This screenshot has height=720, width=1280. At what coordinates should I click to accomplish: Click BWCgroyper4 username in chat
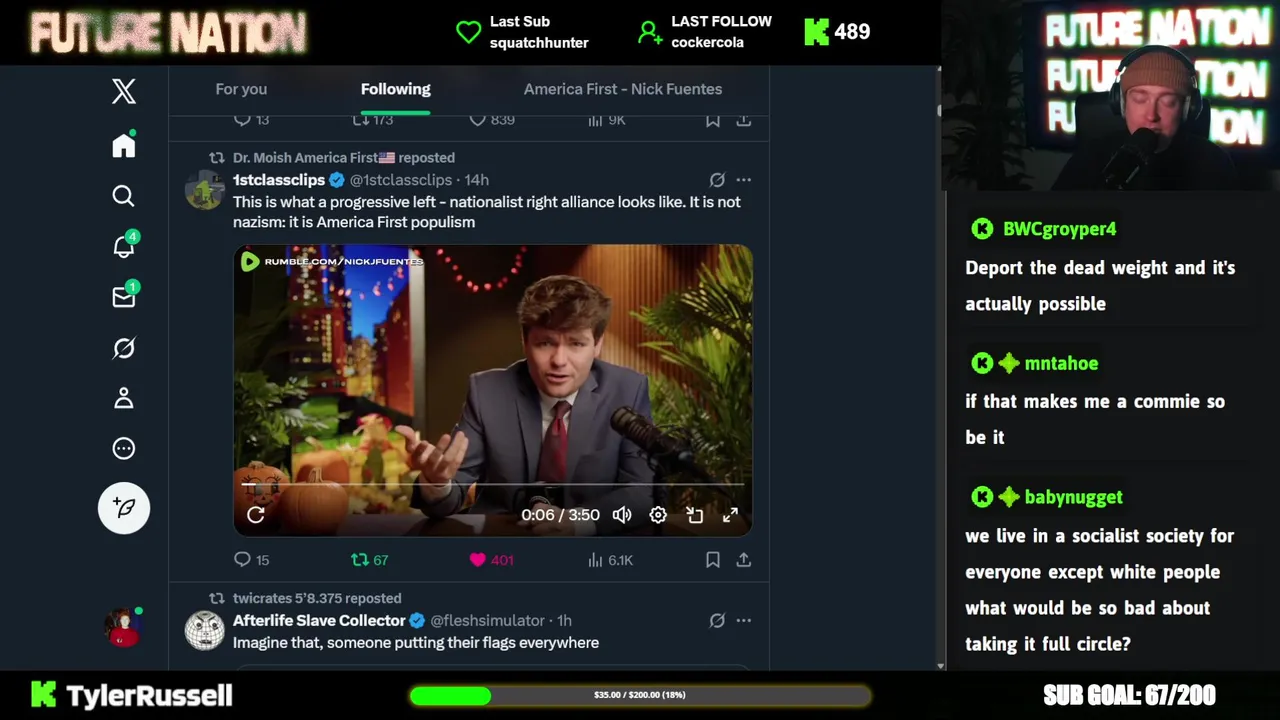tap(1059, 229)
